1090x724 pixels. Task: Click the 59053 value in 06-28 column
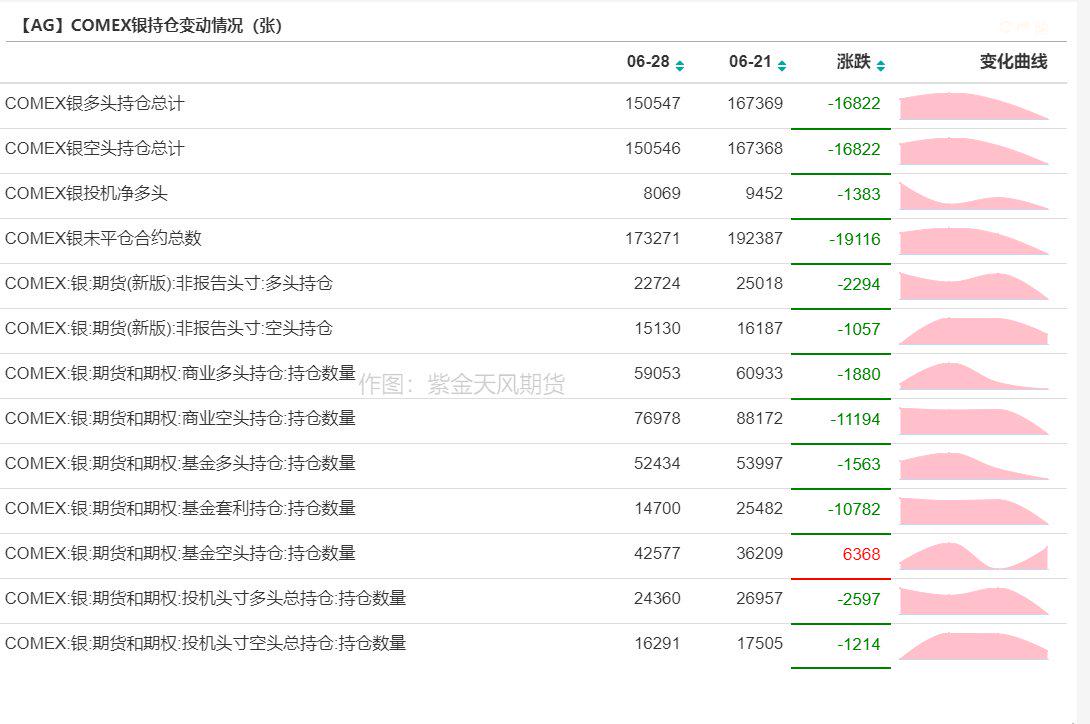pyautogui.click(x=657, y=373)
